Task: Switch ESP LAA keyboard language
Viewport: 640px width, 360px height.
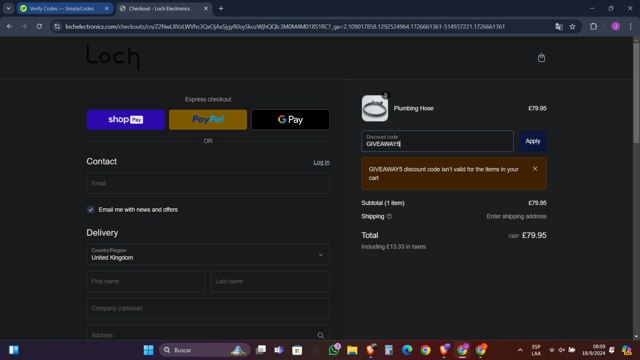Action: pyautogui.click(x=536, y=350)
